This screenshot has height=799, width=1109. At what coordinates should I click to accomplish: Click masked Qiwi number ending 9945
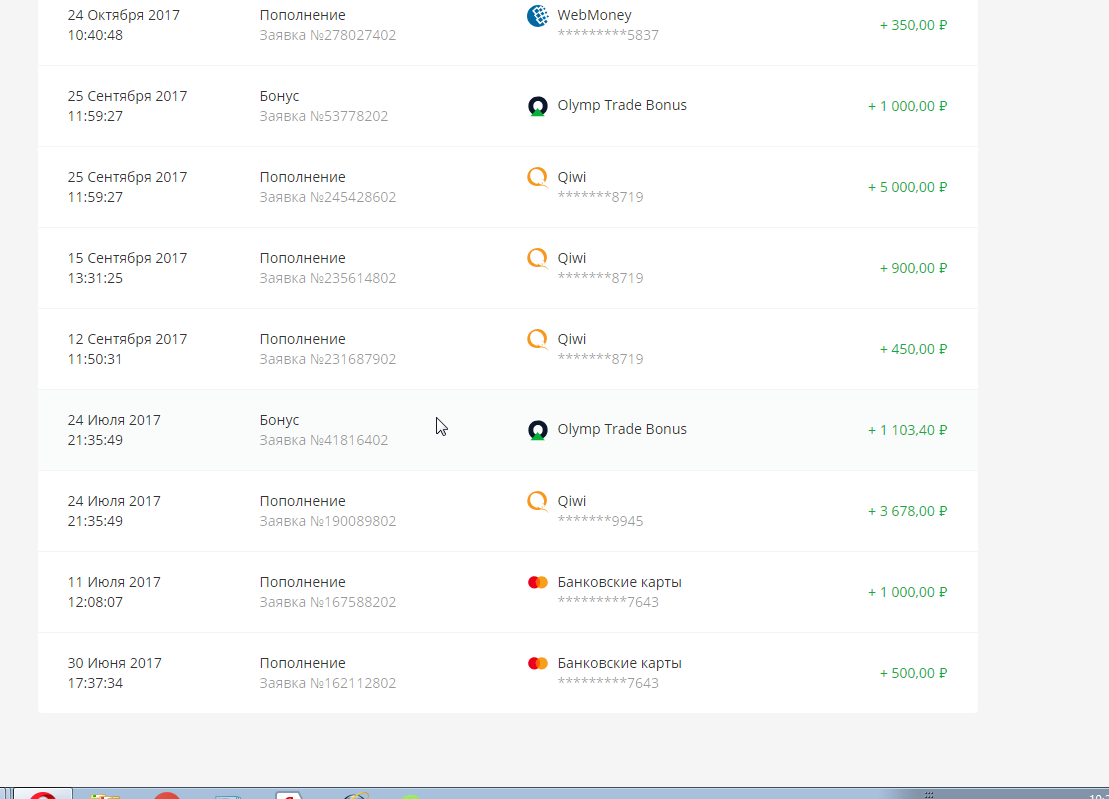600,521
